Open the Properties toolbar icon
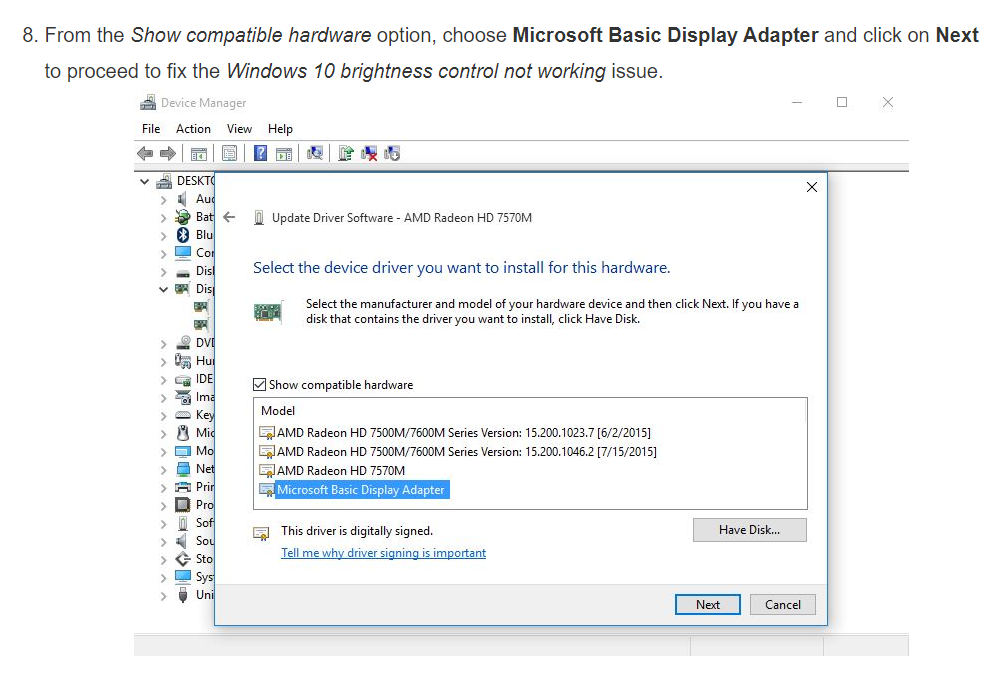 point(229,153)
